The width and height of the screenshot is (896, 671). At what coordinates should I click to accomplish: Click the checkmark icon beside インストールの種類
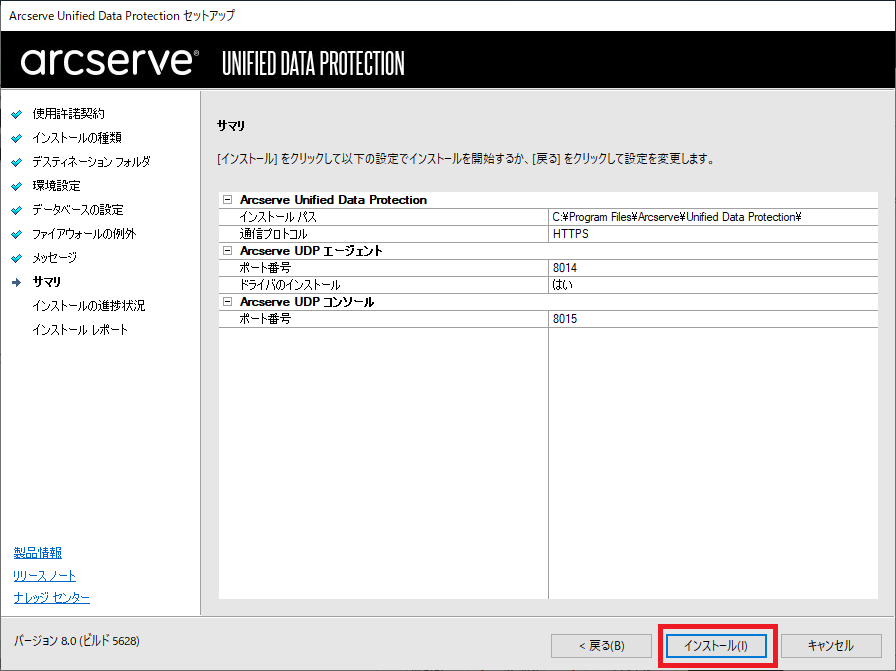pos(17,138)
